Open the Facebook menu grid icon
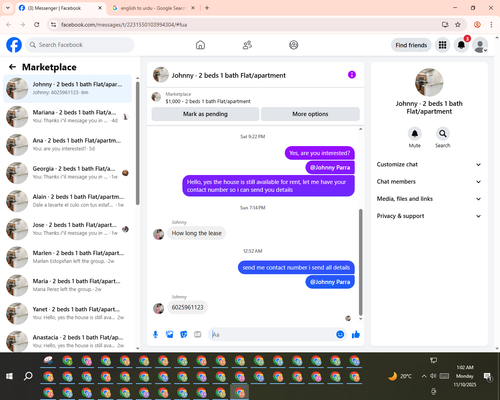The width and height of the screenshot is (500, 400). pyautogui.click(x=442, y=45)
